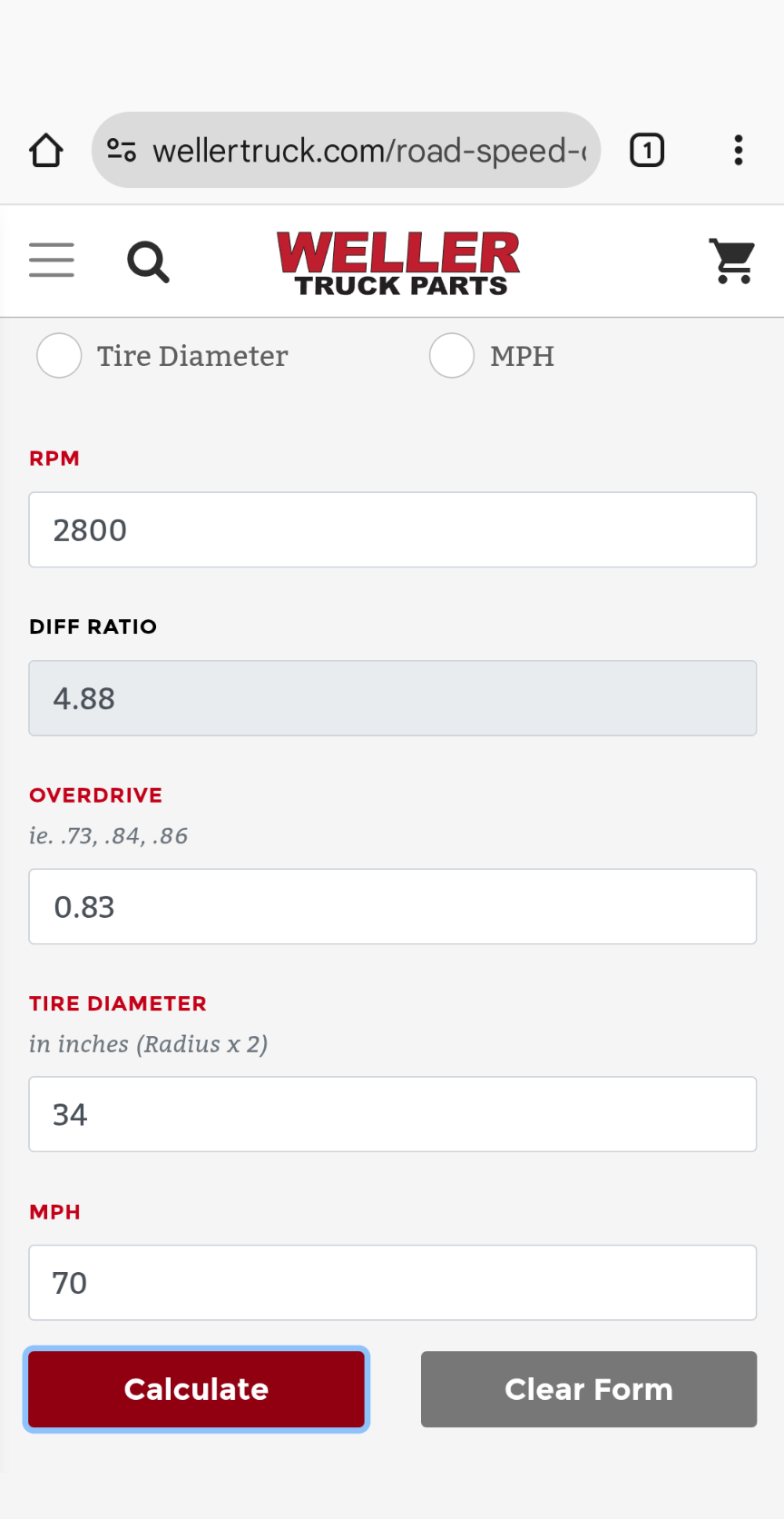Select the MPH radio button
This screenshot has height=1519, width=784.
[x=452, y=355]
